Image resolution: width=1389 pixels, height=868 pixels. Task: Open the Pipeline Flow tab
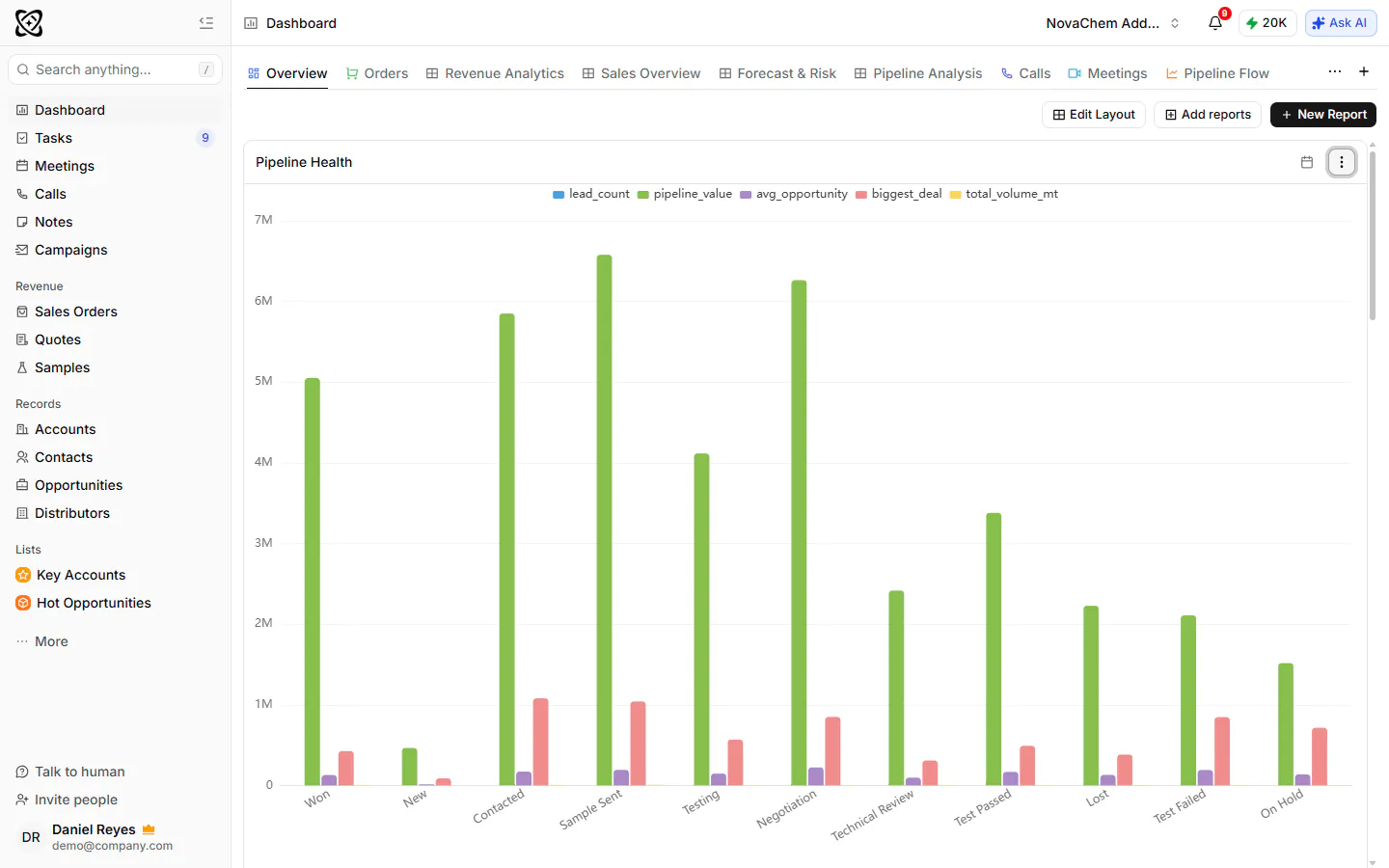click(x=1217, y=73)
